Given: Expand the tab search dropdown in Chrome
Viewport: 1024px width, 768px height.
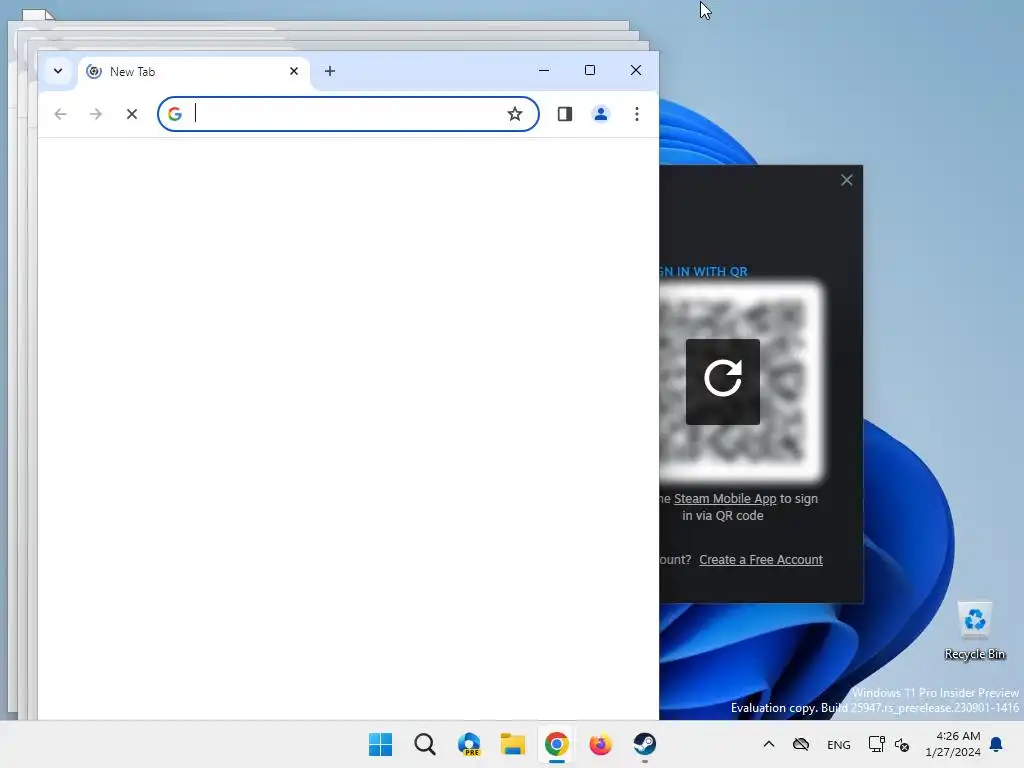Looking at the screenshot, I should pos(58,71).
